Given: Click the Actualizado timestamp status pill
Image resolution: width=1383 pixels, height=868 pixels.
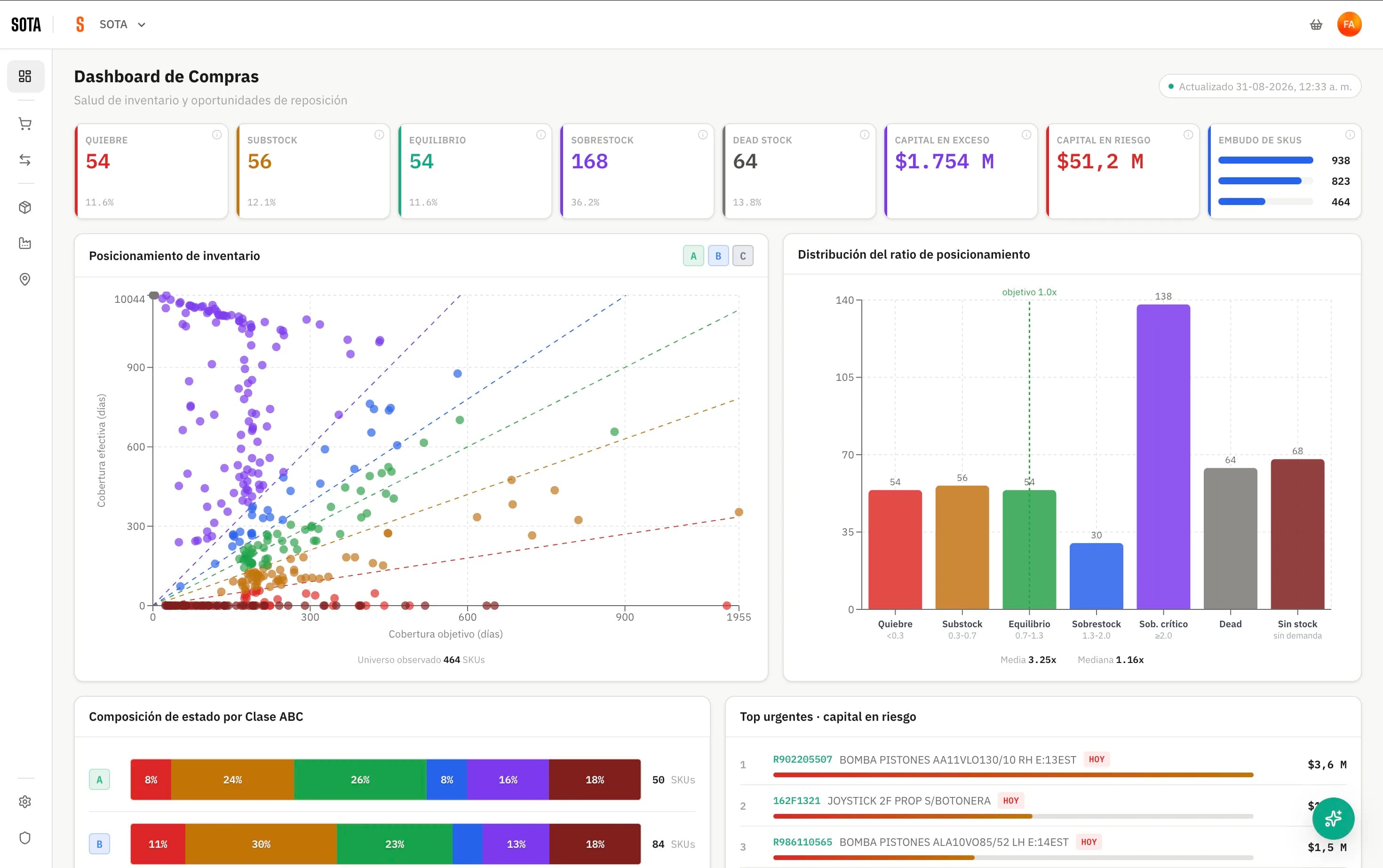Looking at the screenshot, I should point(1260,87).
